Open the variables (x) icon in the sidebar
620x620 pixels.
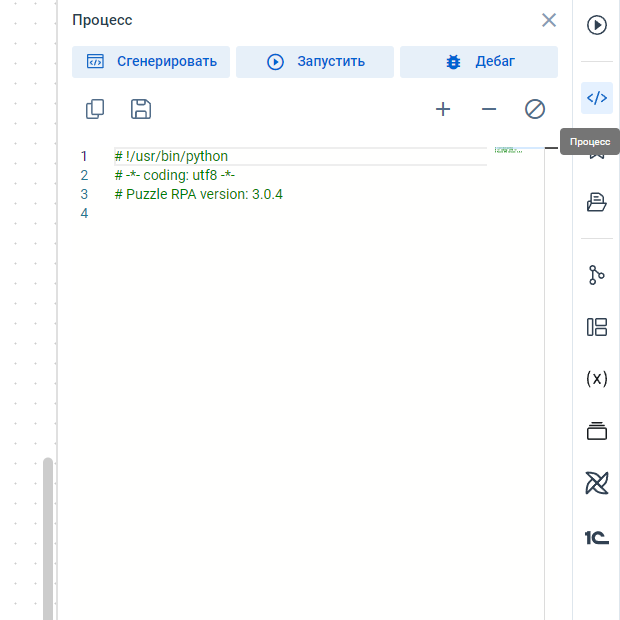pyautogui.click(x=597, y=379)
